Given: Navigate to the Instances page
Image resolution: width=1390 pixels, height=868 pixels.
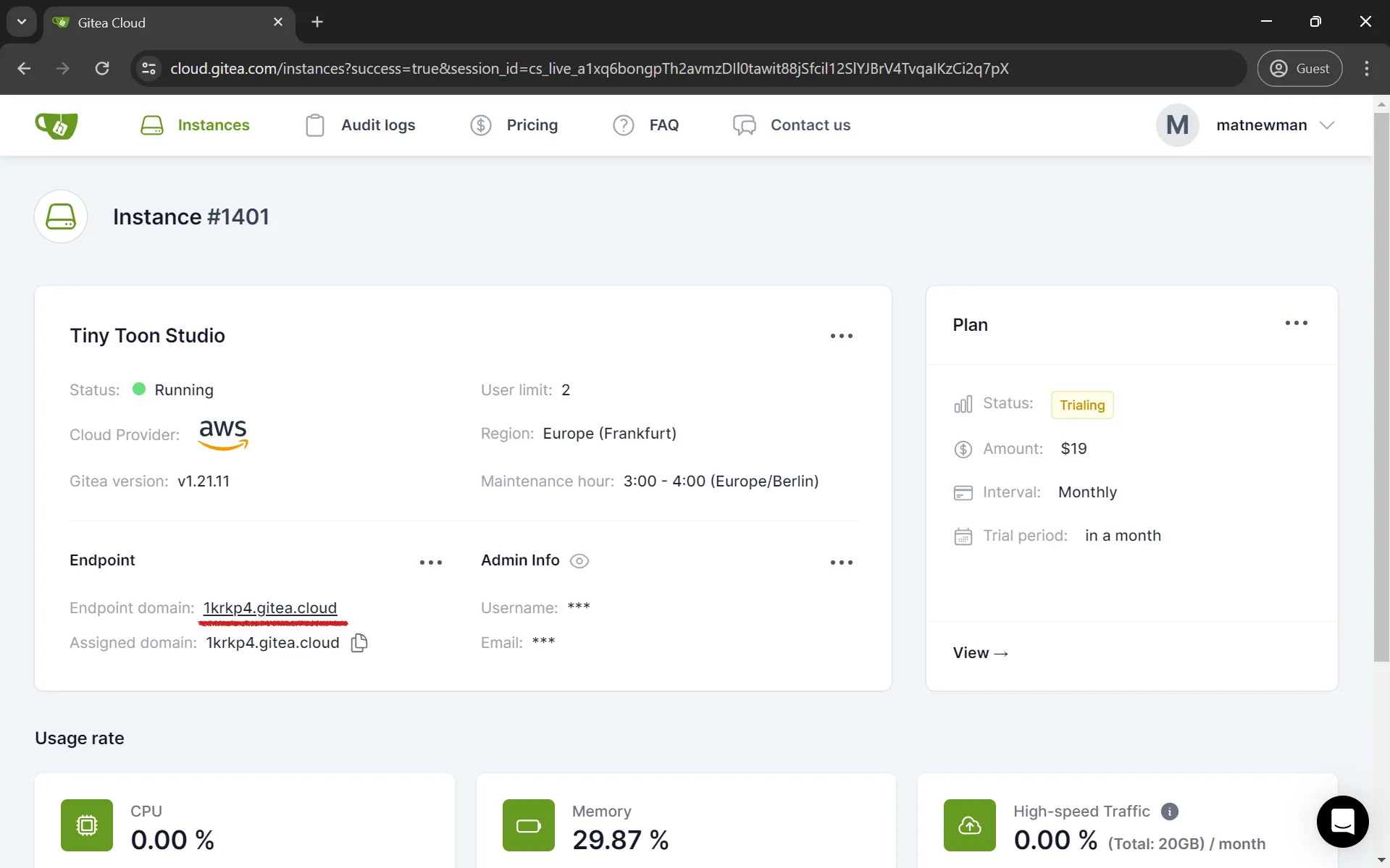Looking at the screenshot, I should tap(214, 125).
